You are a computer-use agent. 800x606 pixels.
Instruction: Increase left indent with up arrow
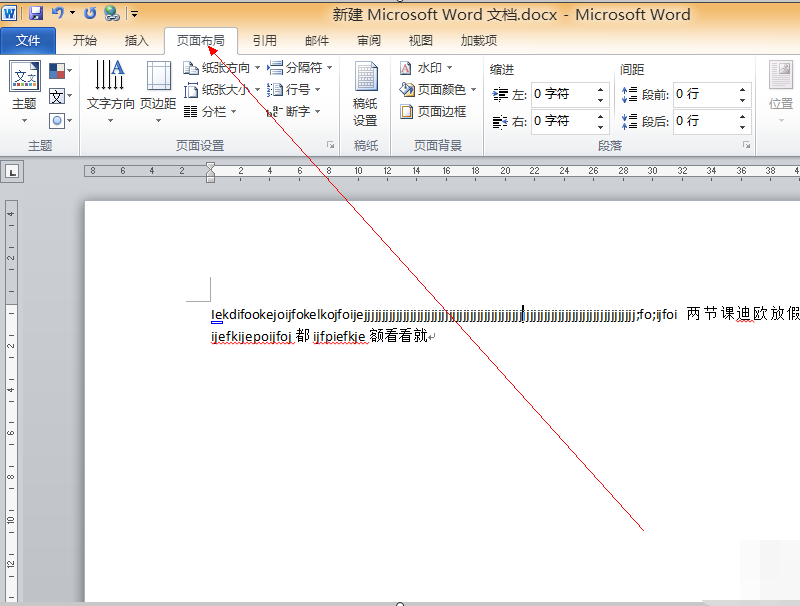[x=601, y=89]
